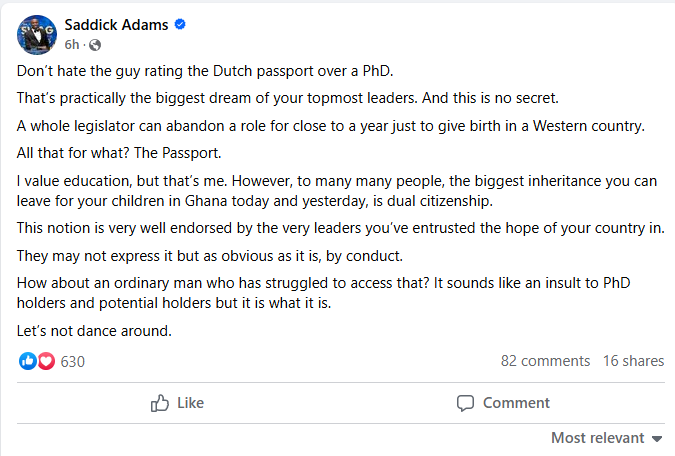Click the public audience globe icon
Viewport: 675px width, 456px height.
point(94,45)
